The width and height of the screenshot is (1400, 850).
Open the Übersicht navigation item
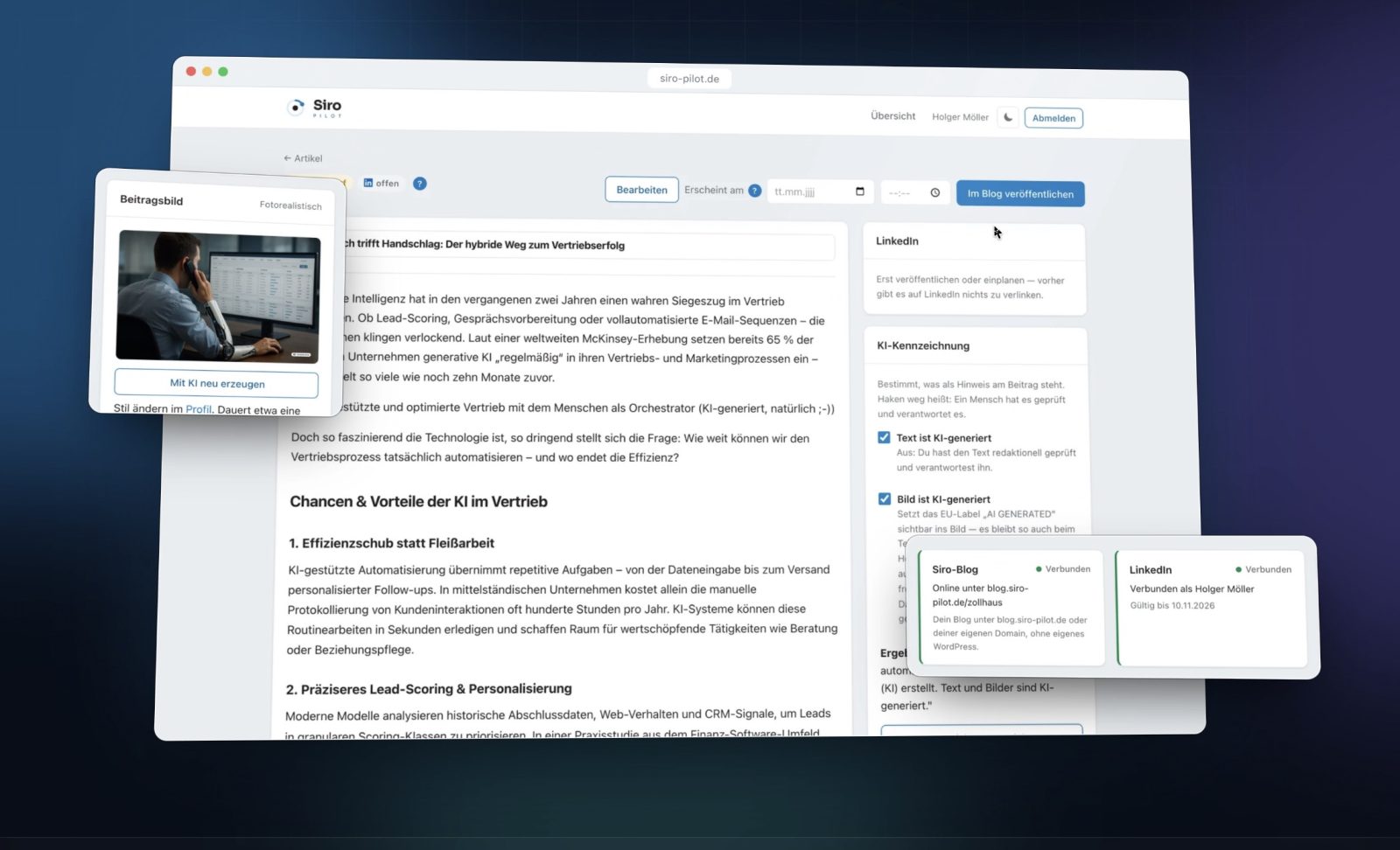coord(892,115)
